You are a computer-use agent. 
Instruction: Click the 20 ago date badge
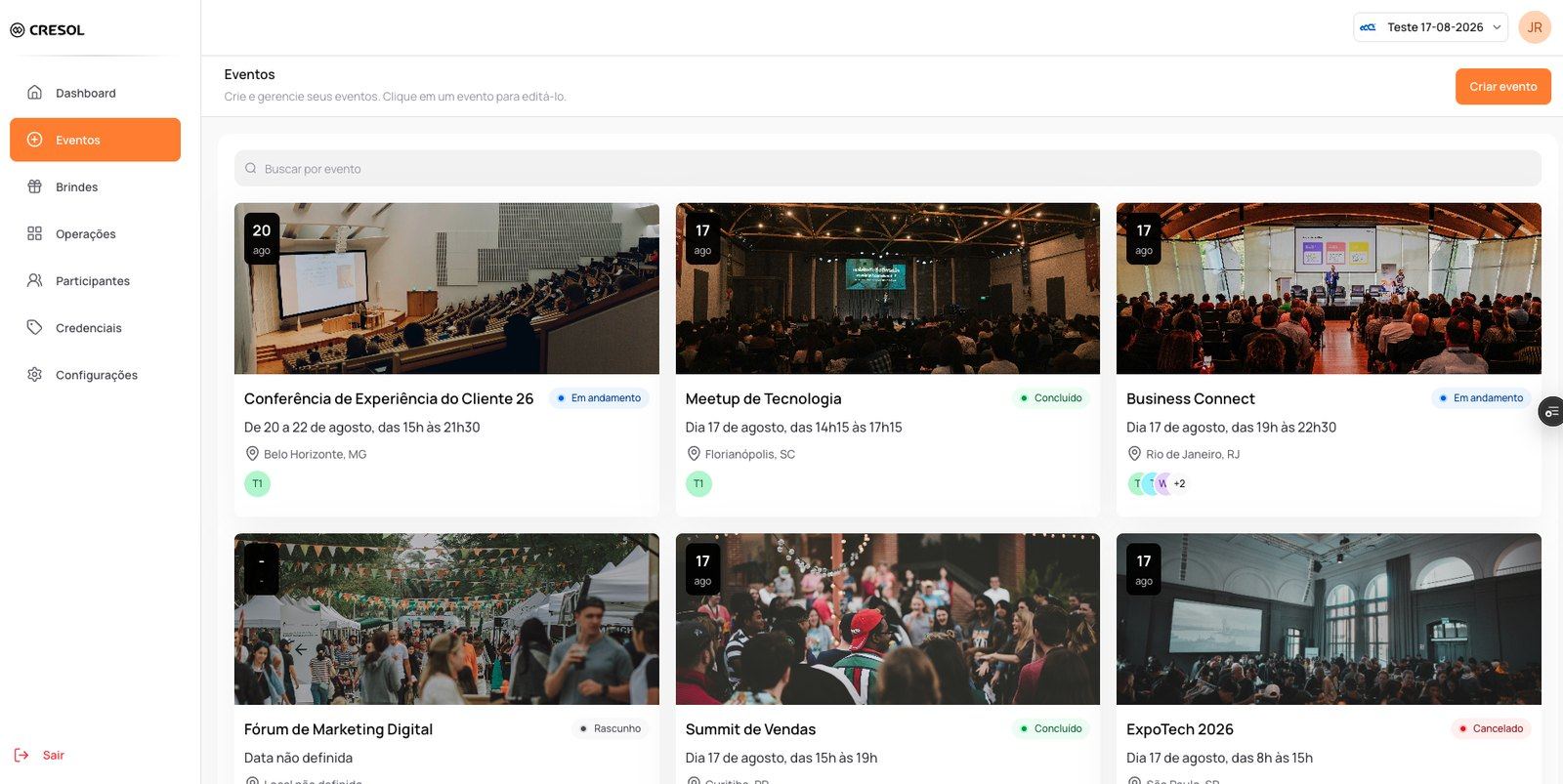coord(262,238)
